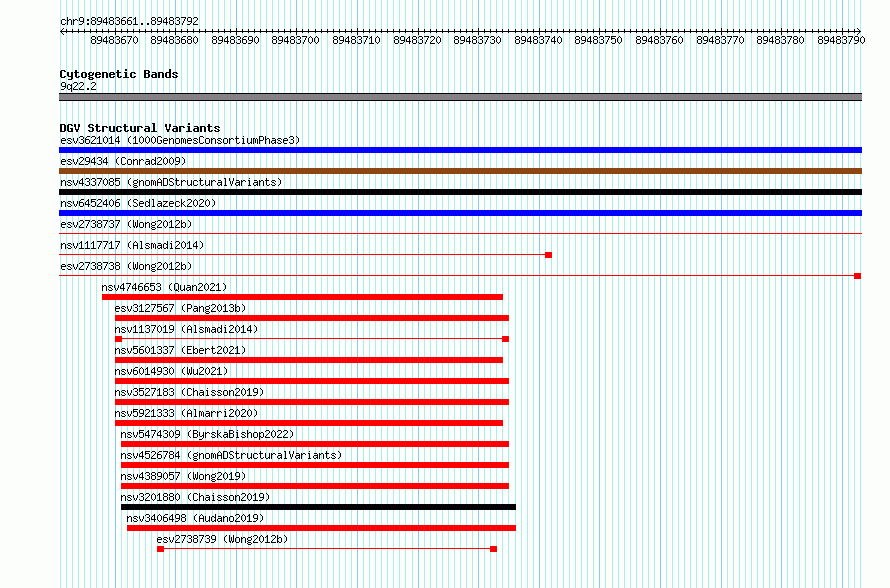Viewport: 890px width, 588px height.
Task: Click ruler position 89483730
Action: pyautogui.click(x=477, y=40)
